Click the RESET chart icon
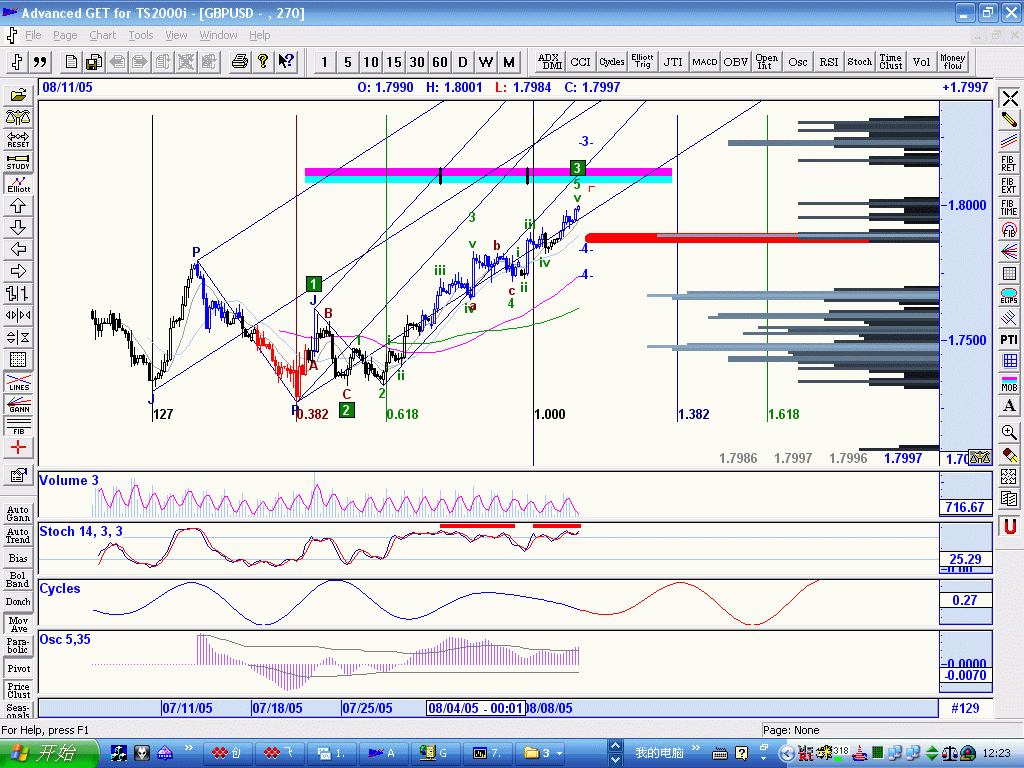This screenshot has width=1024, height=768. [x=18, y=139]
